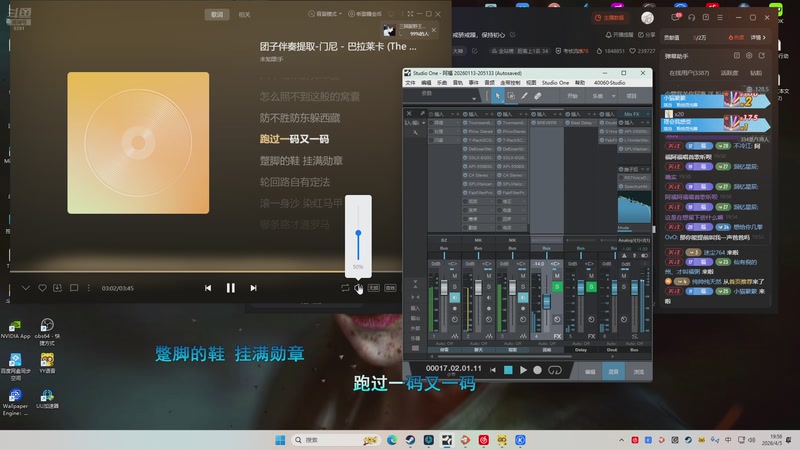The width and height of the screenshot is (800, 450).
Task: Open the Studio One menu in the menu bar
Action: coord(555,83)
